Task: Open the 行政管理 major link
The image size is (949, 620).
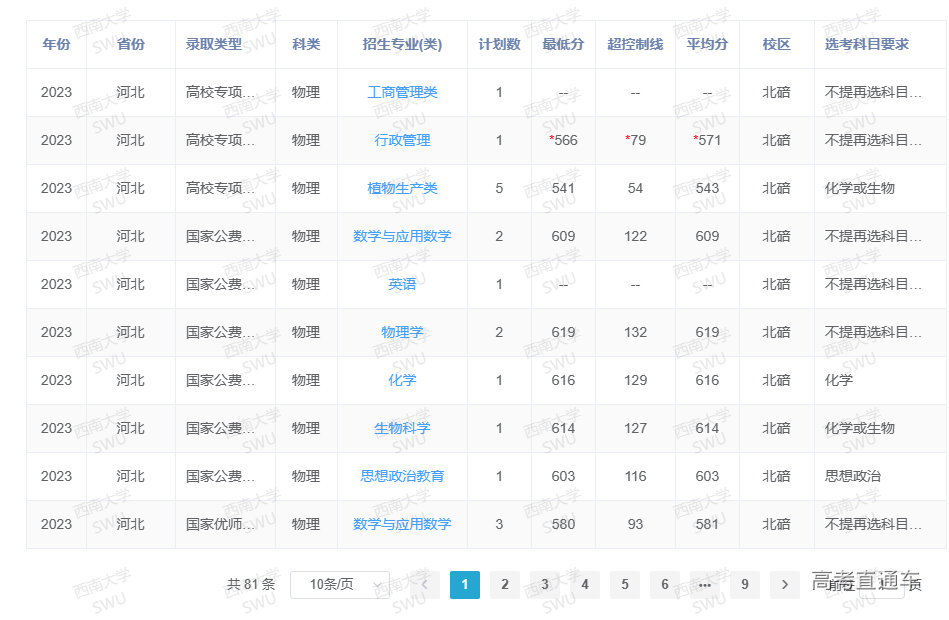Action: coord(402,141)
